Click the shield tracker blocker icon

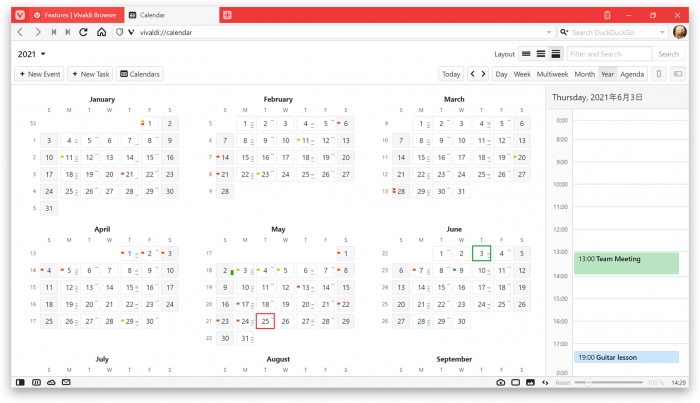tap(119, 32)
